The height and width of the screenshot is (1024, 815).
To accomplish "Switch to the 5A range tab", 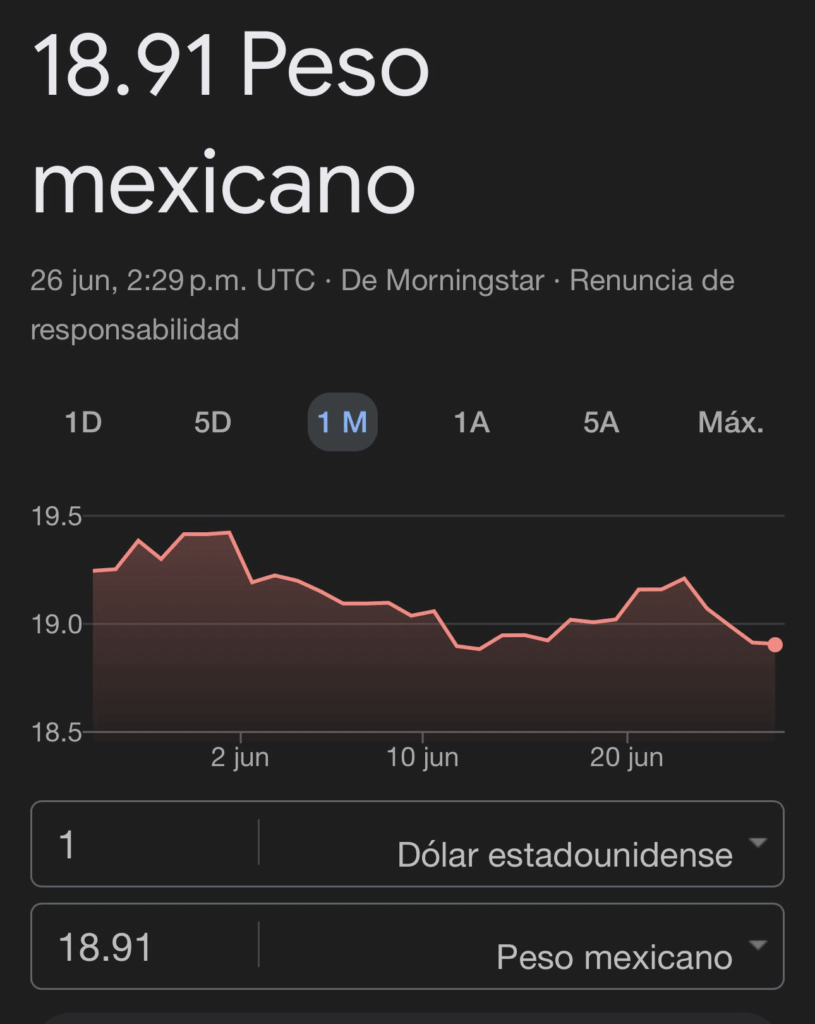I will 601,423.
